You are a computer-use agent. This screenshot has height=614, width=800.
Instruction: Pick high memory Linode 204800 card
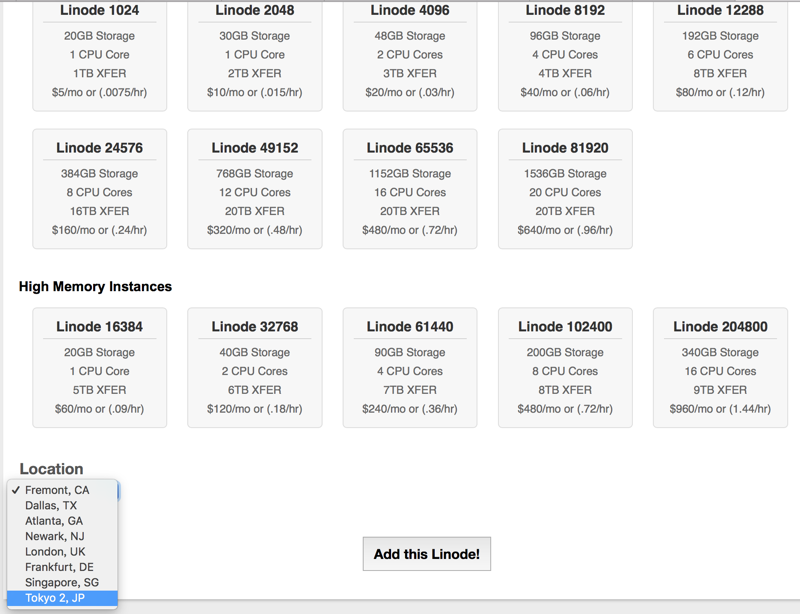tap(720, 367)
